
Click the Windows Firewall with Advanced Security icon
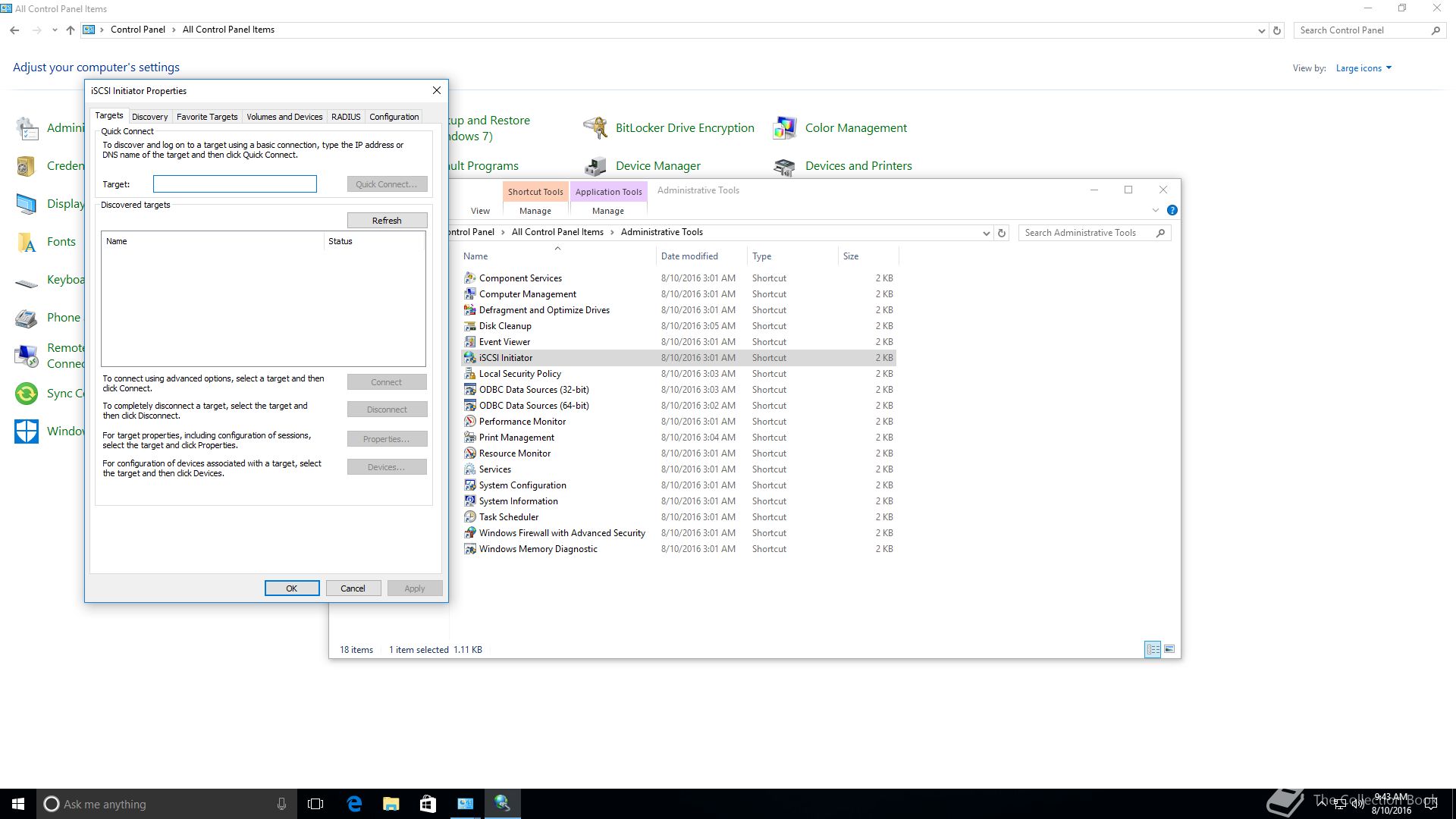469,533
